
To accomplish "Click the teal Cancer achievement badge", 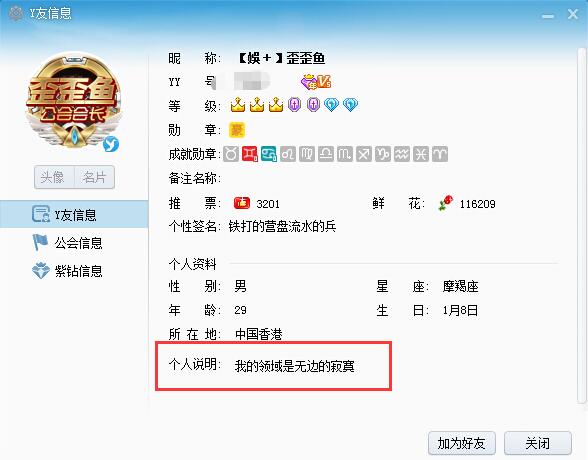I will (269, 154).
